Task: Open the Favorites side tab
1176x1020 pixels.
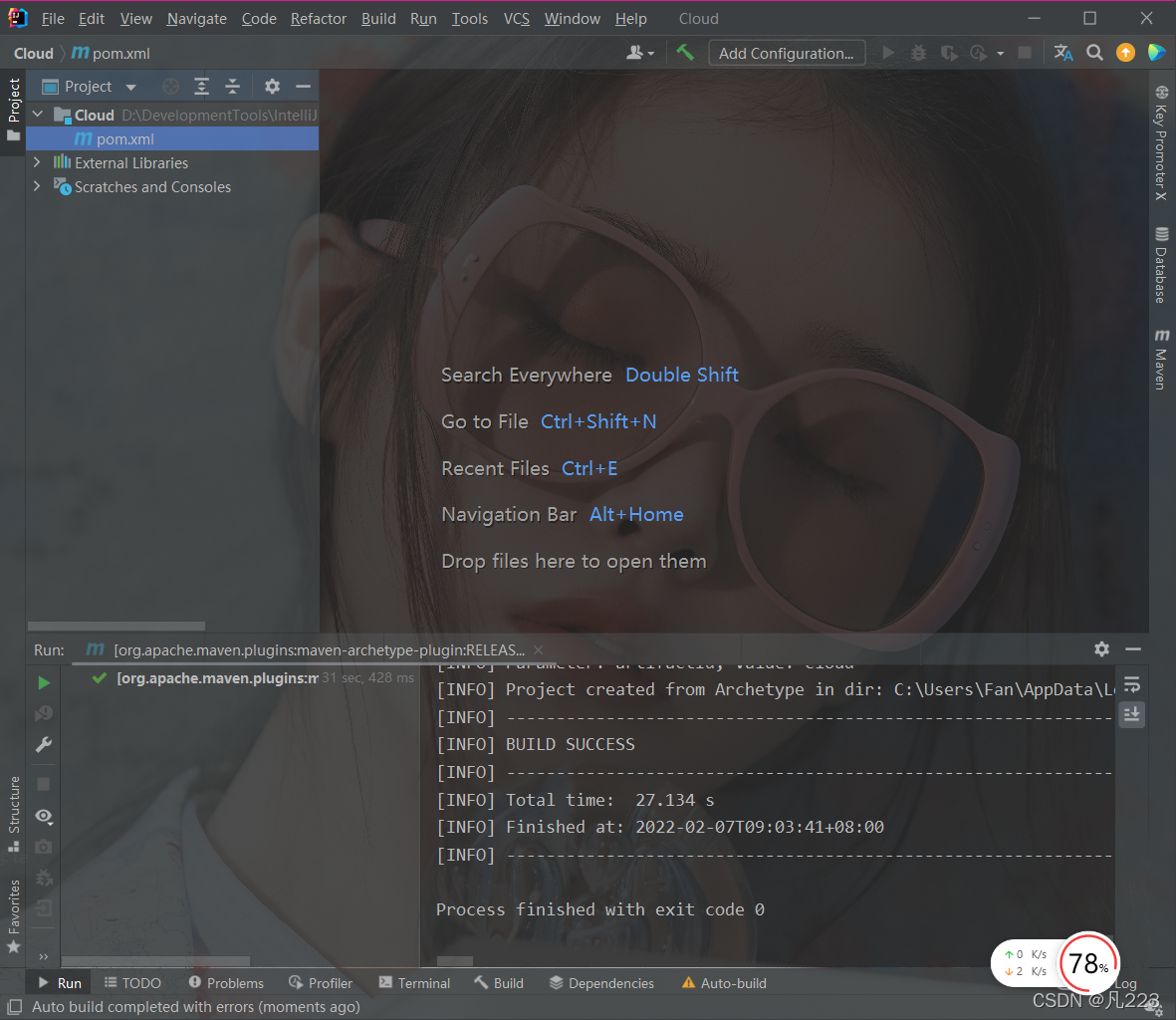Action: tap(14, 915)
